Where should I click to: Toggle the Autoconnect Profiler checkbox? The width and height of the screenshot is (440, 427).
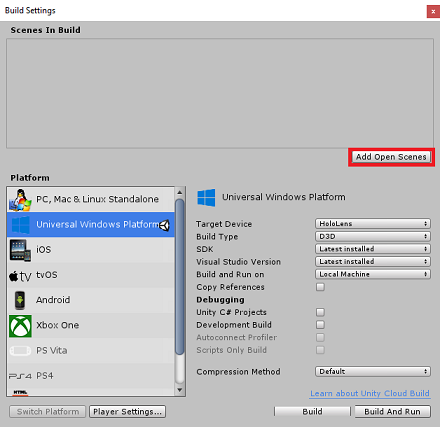point(320,337)
